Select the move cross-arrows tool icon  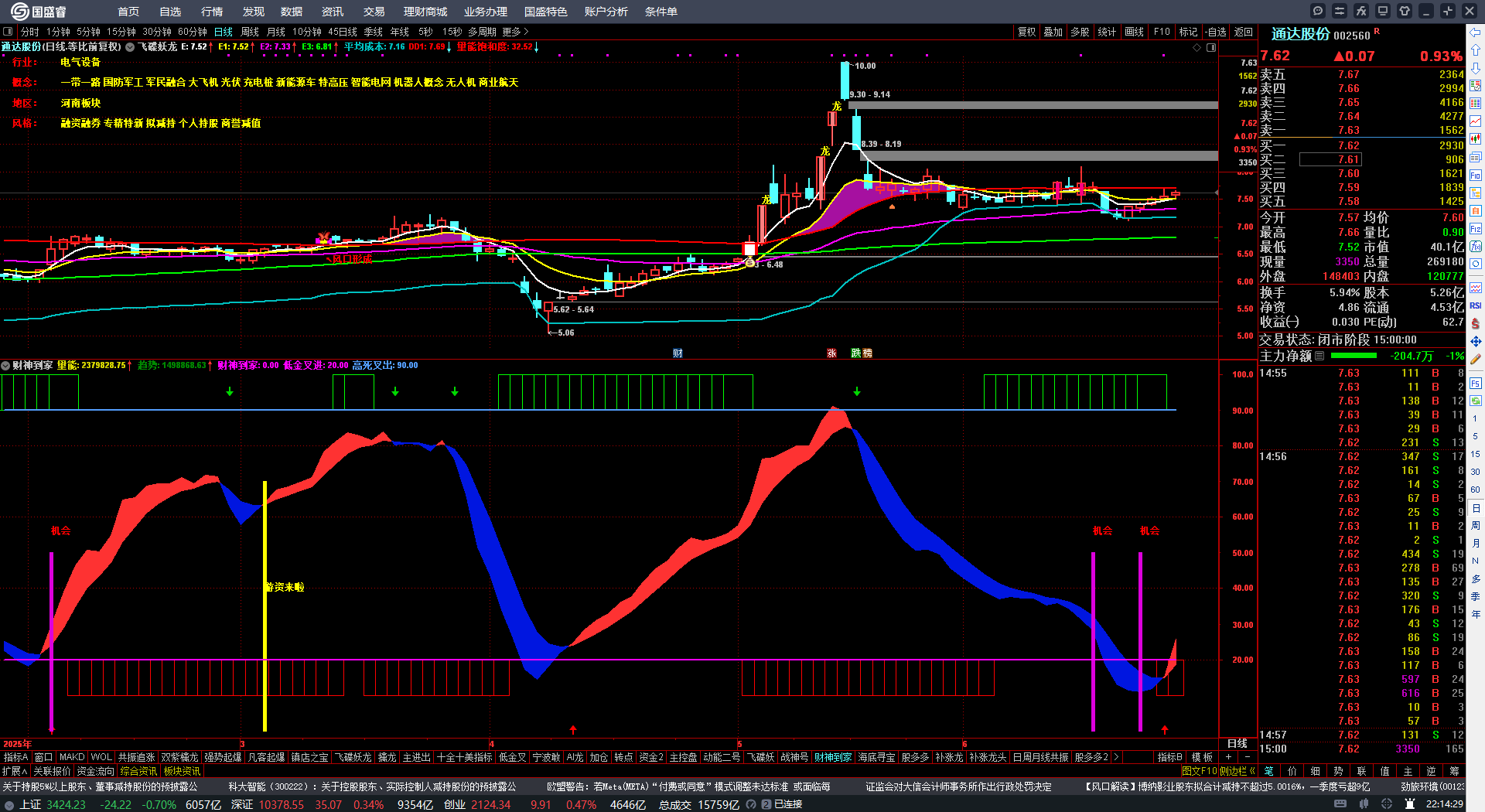click(x=1476, y=341)
